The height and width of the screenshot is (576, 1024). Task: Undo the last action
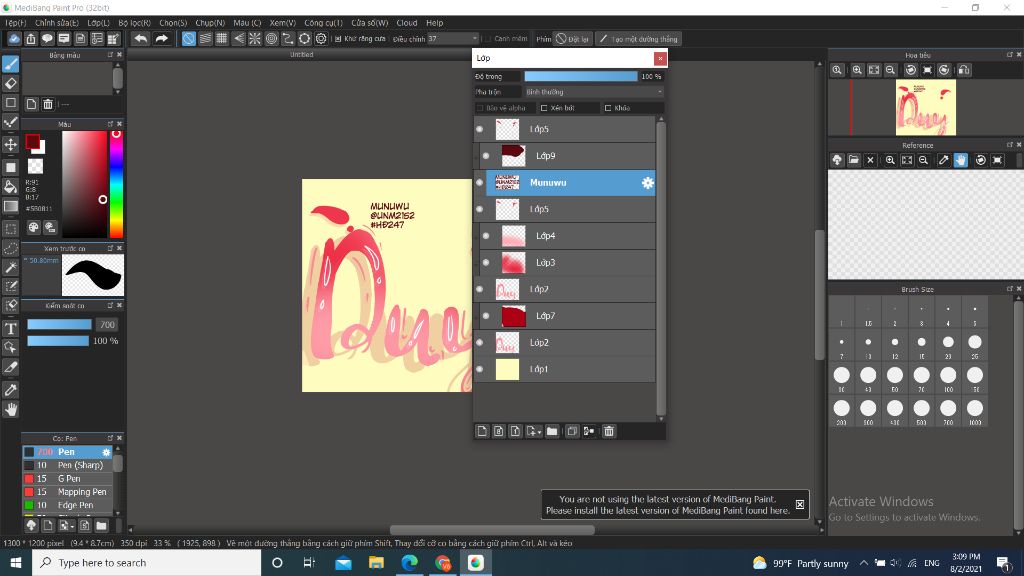(x=140, y=39)
